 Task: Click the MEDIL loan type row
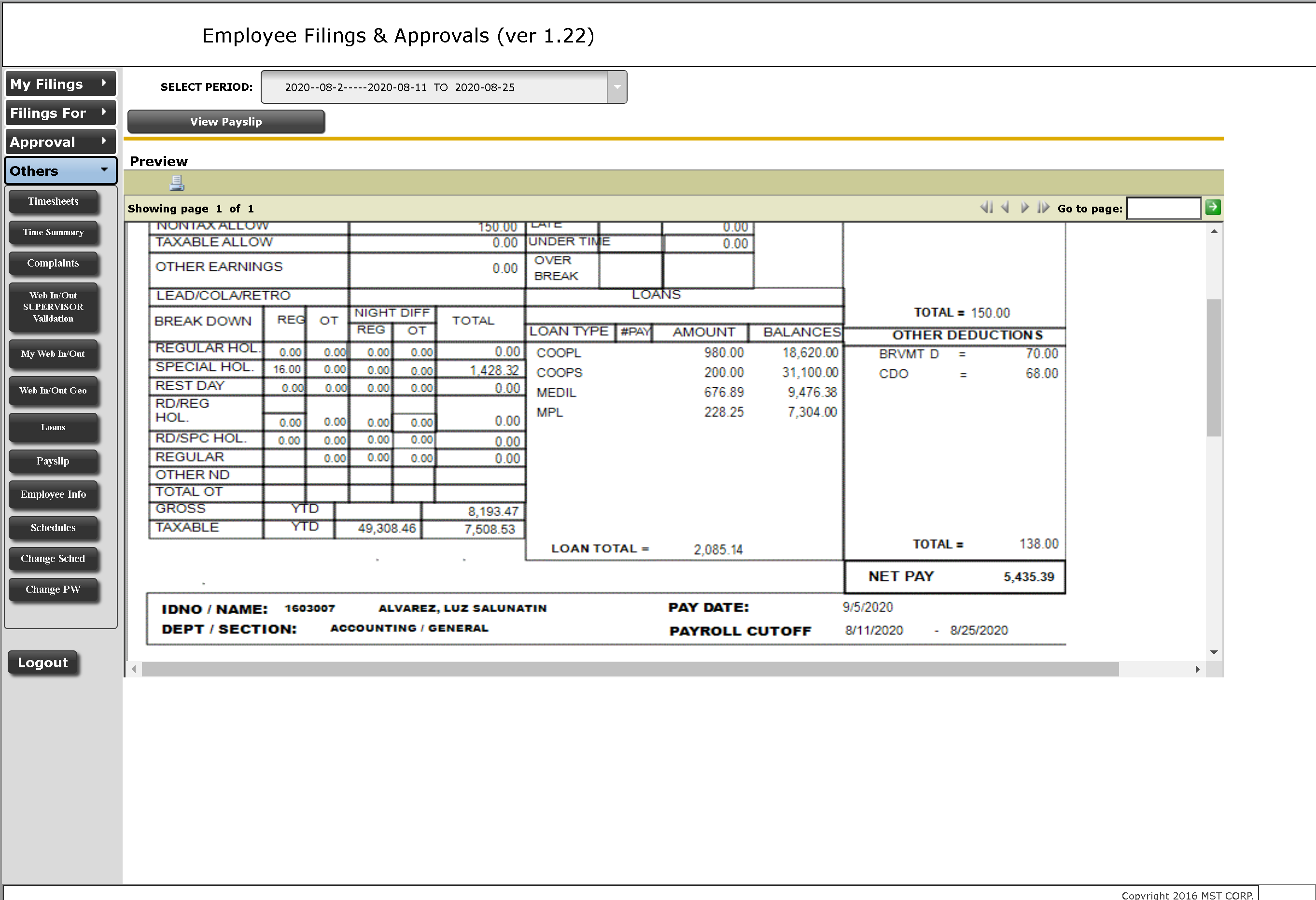point(686,393)
